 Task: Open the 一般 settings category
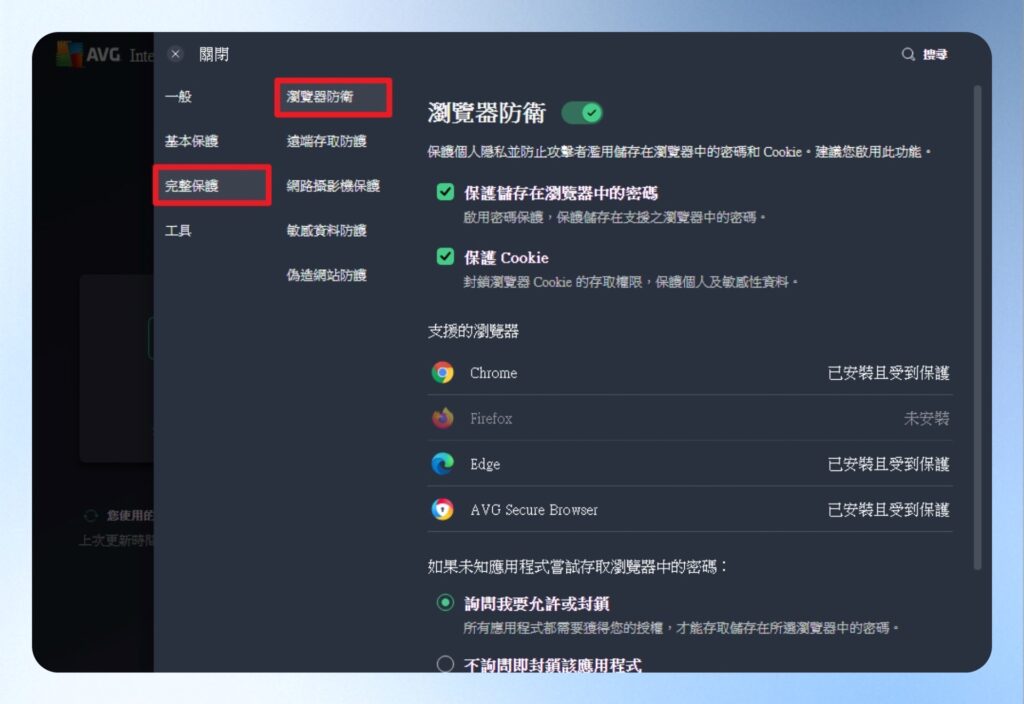tap(178, 97)
